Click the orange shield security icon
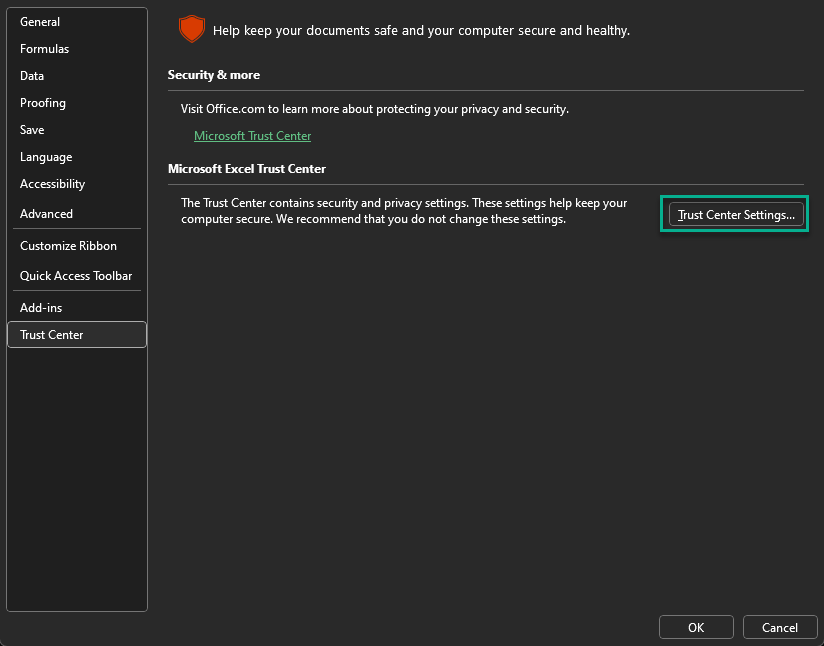The image size is (824, 646). click(191, 30)
